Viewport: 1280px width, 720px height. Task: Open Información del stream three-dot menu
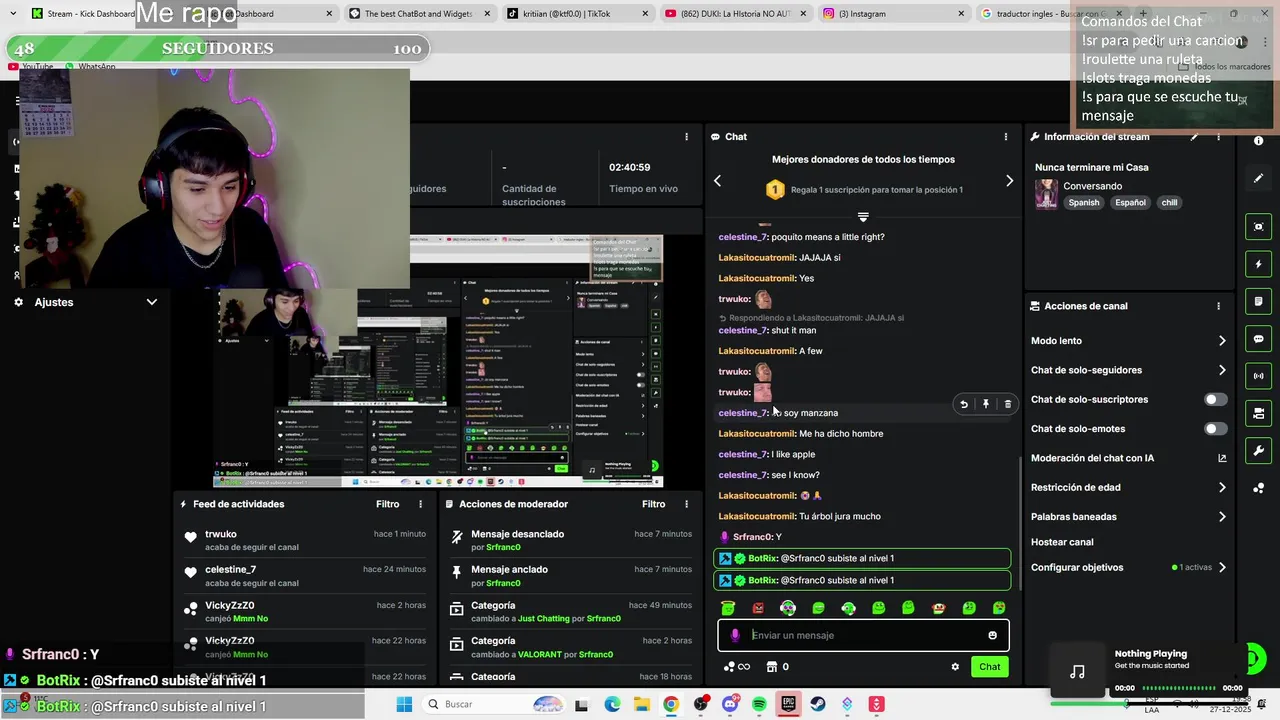(x=1218, y=137)
